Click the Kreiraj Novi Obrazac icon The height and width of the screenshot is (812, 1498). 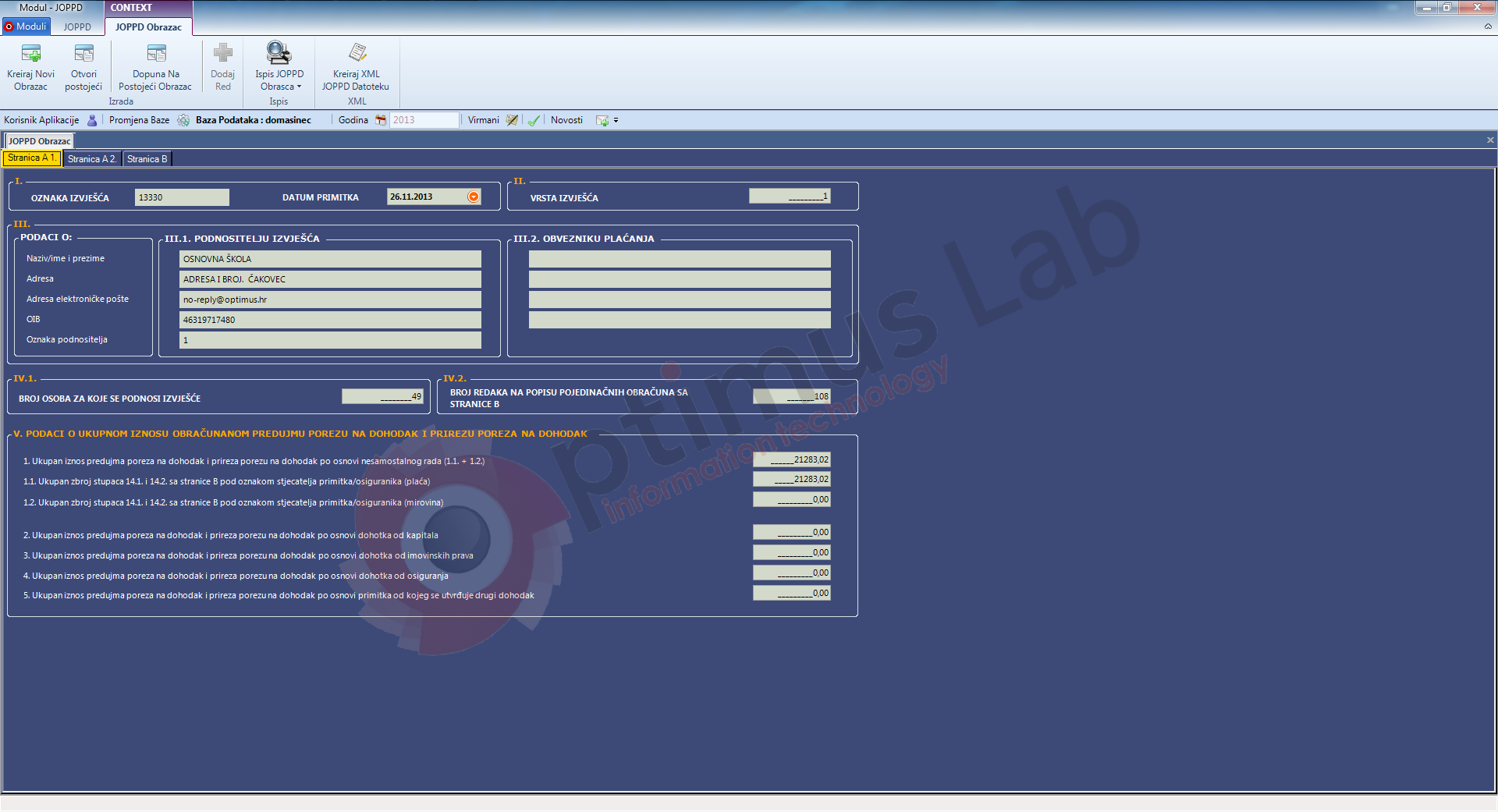[31, 54]
